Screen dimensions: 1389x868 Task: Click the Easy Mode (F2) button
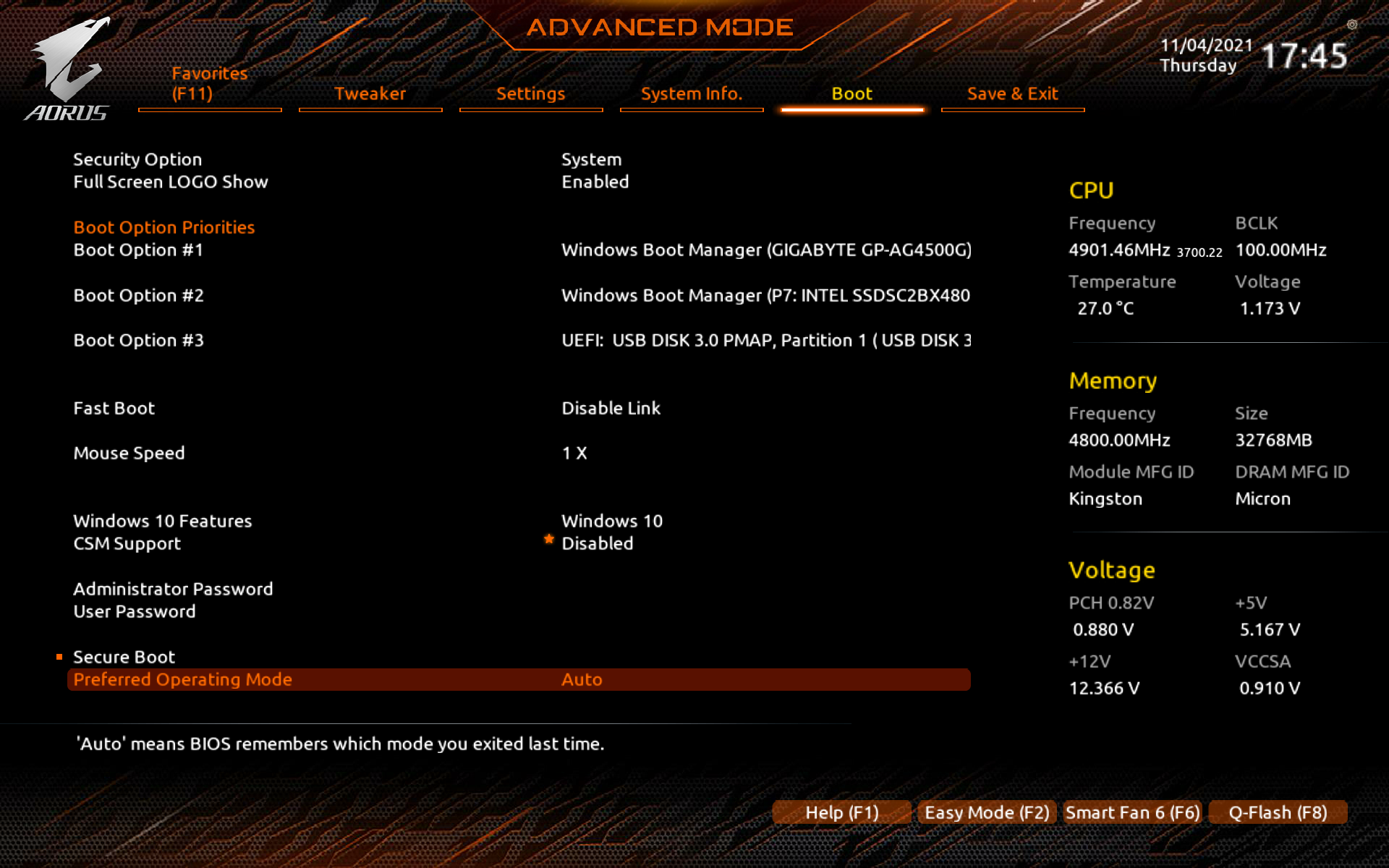click(x=987, y=812)
